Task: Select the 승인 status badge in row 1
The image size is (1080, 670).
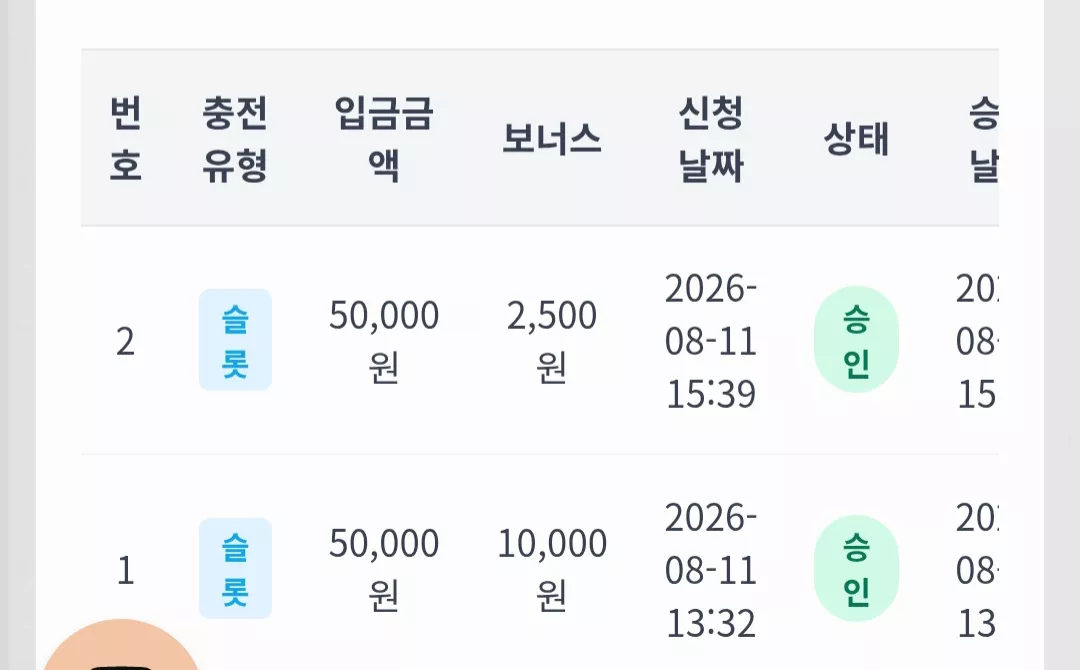Action: [x=856, y=568]
